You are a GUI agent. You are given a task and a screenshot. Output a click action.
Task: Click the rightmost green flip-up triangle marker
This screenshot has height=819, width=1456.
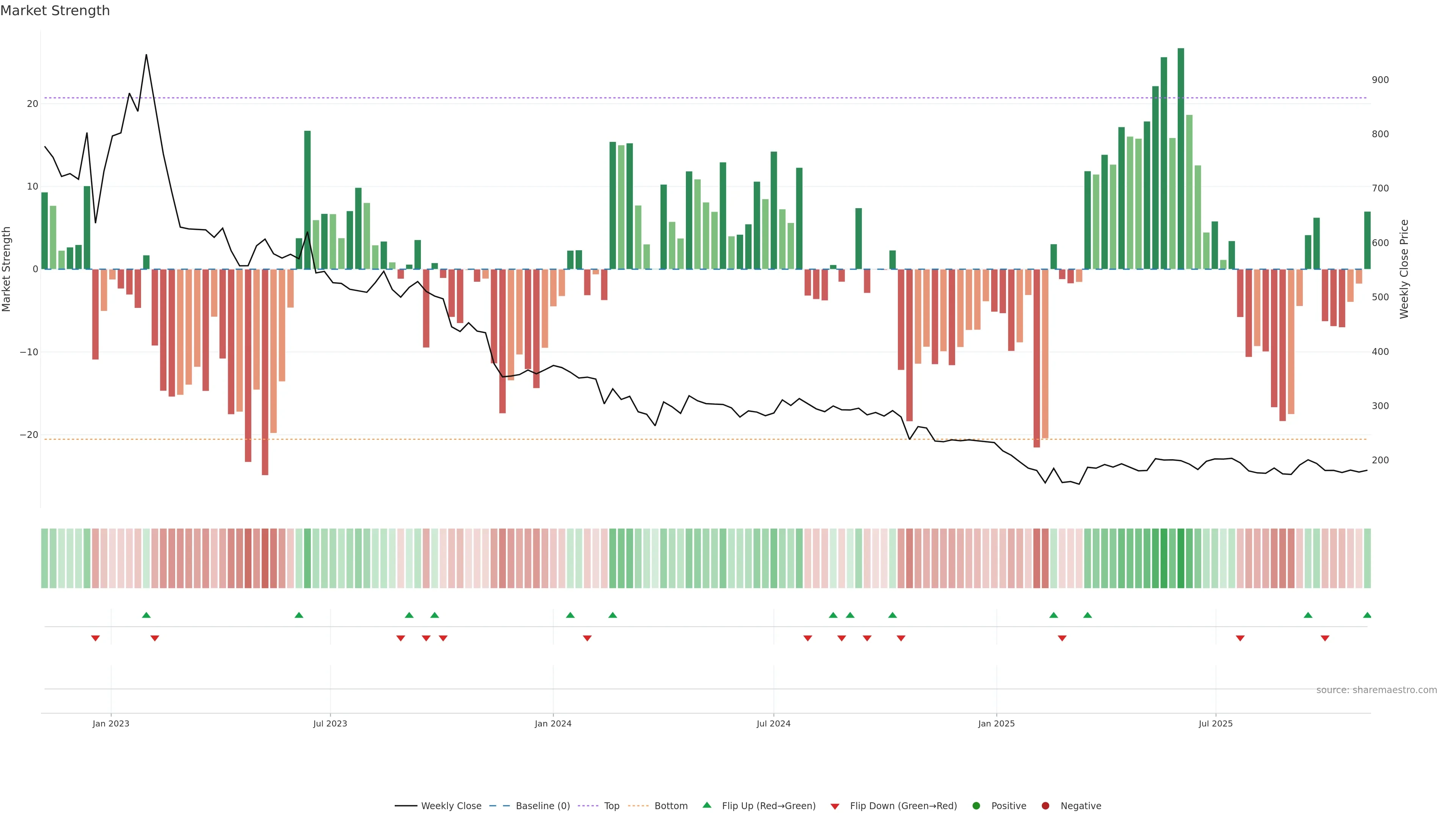[1367, 615]
